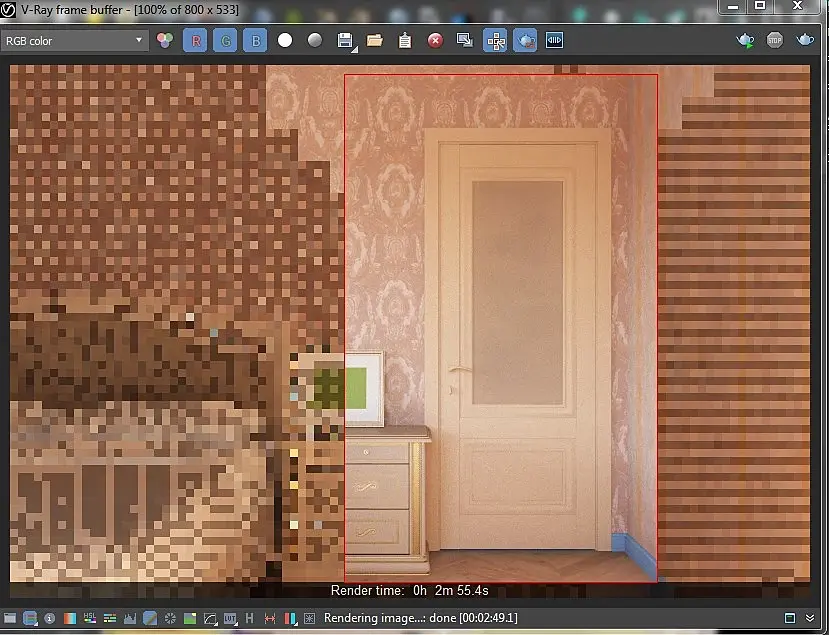
Task: Open the RGB color channel dropdown
Action: pos(75,41)
